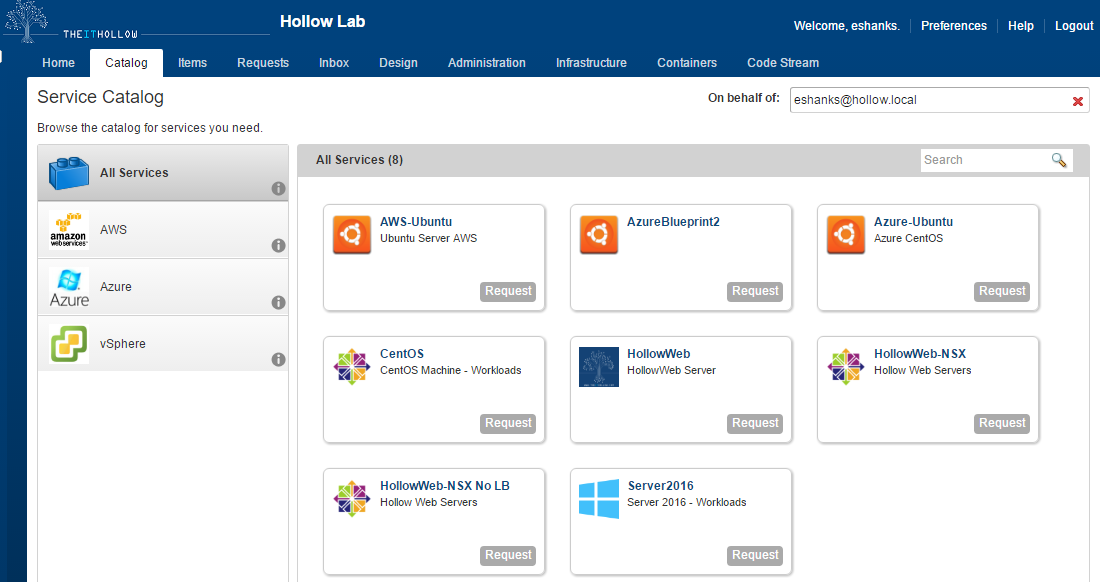Open info icon for vSphere service

coord(278,360)
